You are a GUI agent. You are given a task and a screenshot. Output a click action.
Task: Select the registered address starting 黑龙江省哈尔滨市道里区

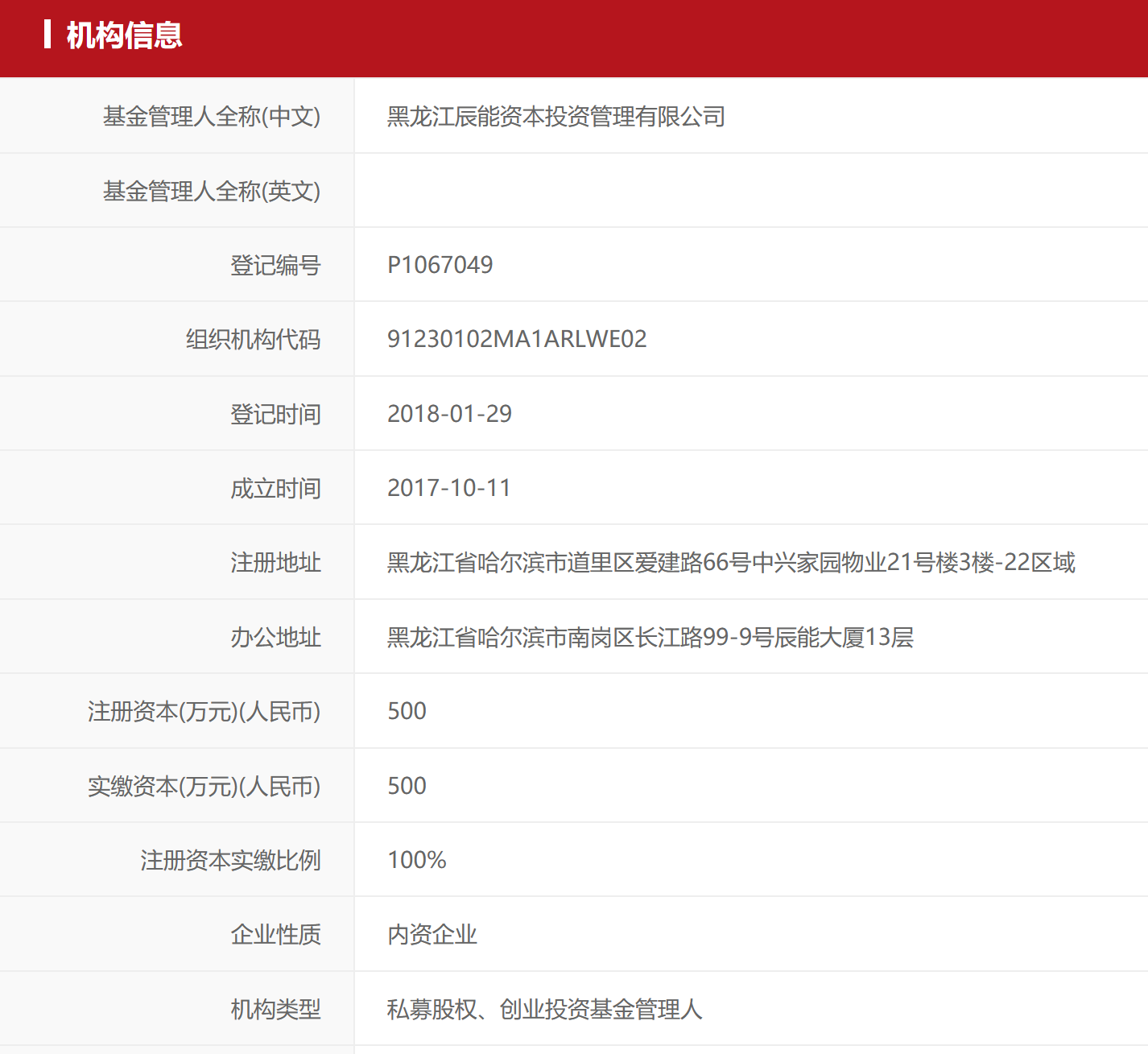tap(731, 562)
